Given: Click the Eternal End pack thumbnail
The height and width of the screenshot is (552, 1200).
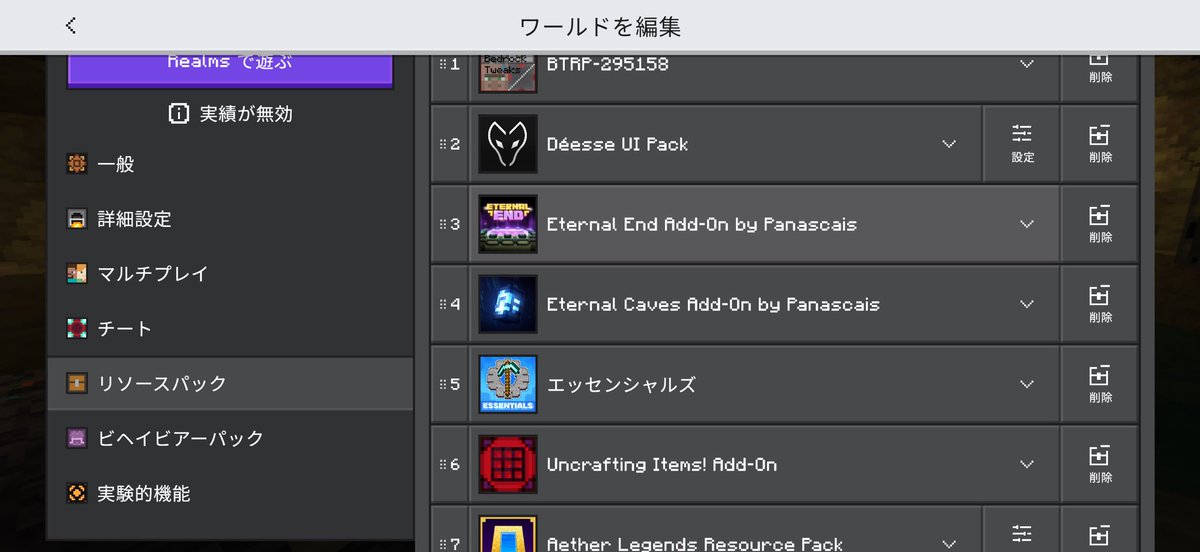Looking at the screenshot, I should pyautogui.click(x=508, y=224).
